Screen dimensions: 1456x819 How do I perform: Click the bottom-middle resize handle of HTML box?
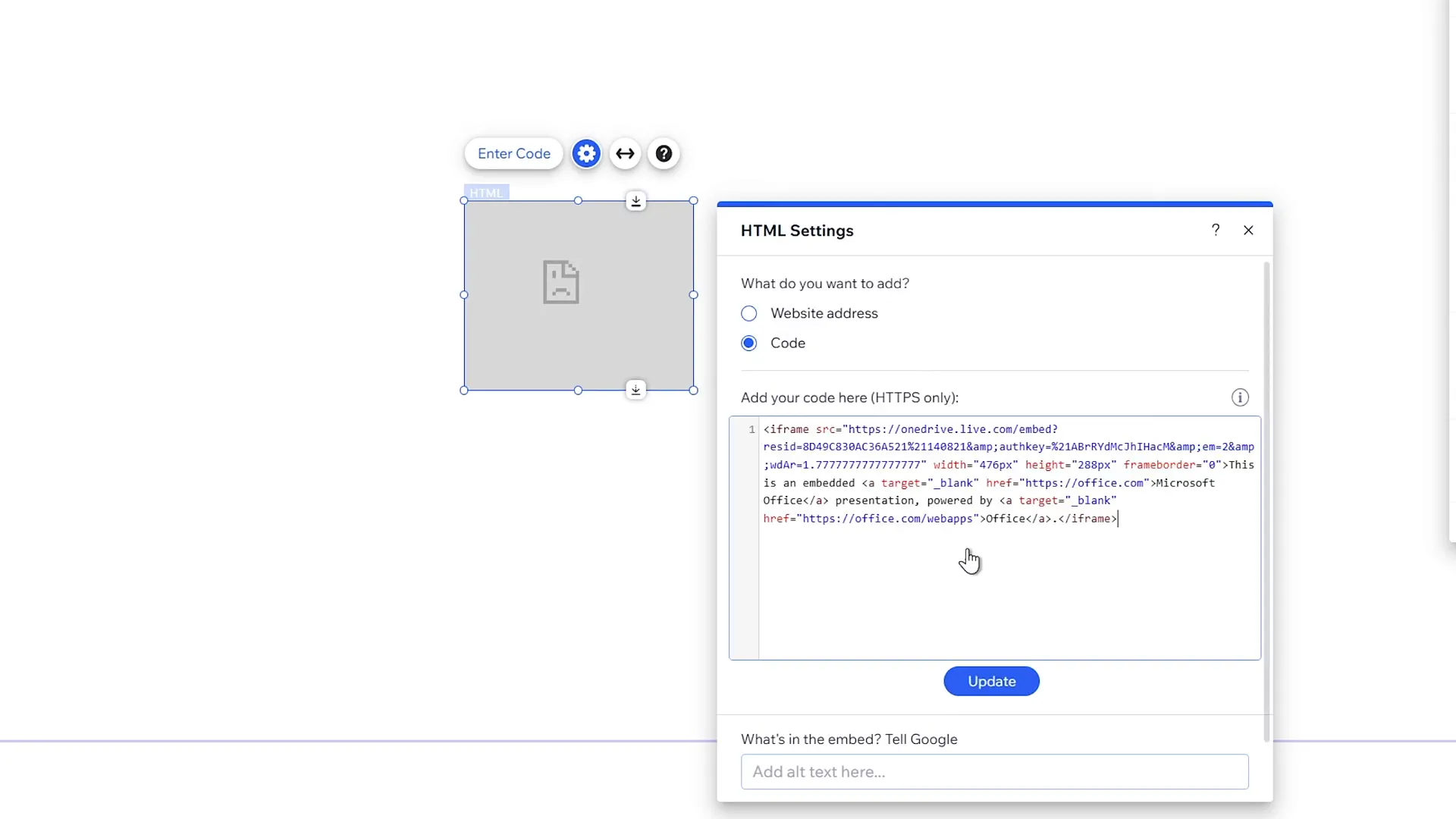pyautogui.click(x=578, y=391)
